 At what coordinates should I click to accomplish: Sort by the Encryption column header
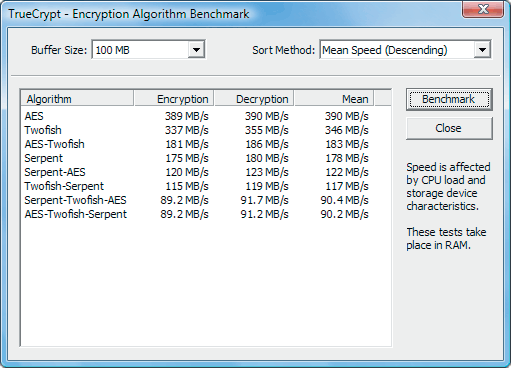[174, 99]
